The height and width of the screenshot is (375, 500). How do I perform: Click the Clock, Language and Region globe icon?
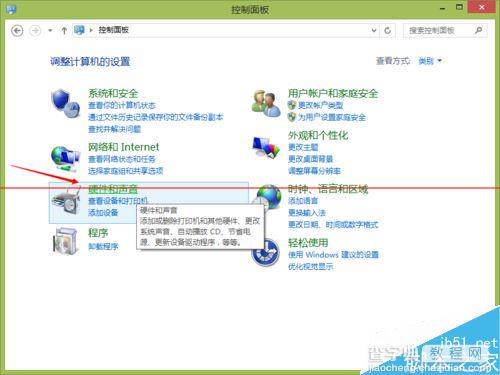[268, 197]
